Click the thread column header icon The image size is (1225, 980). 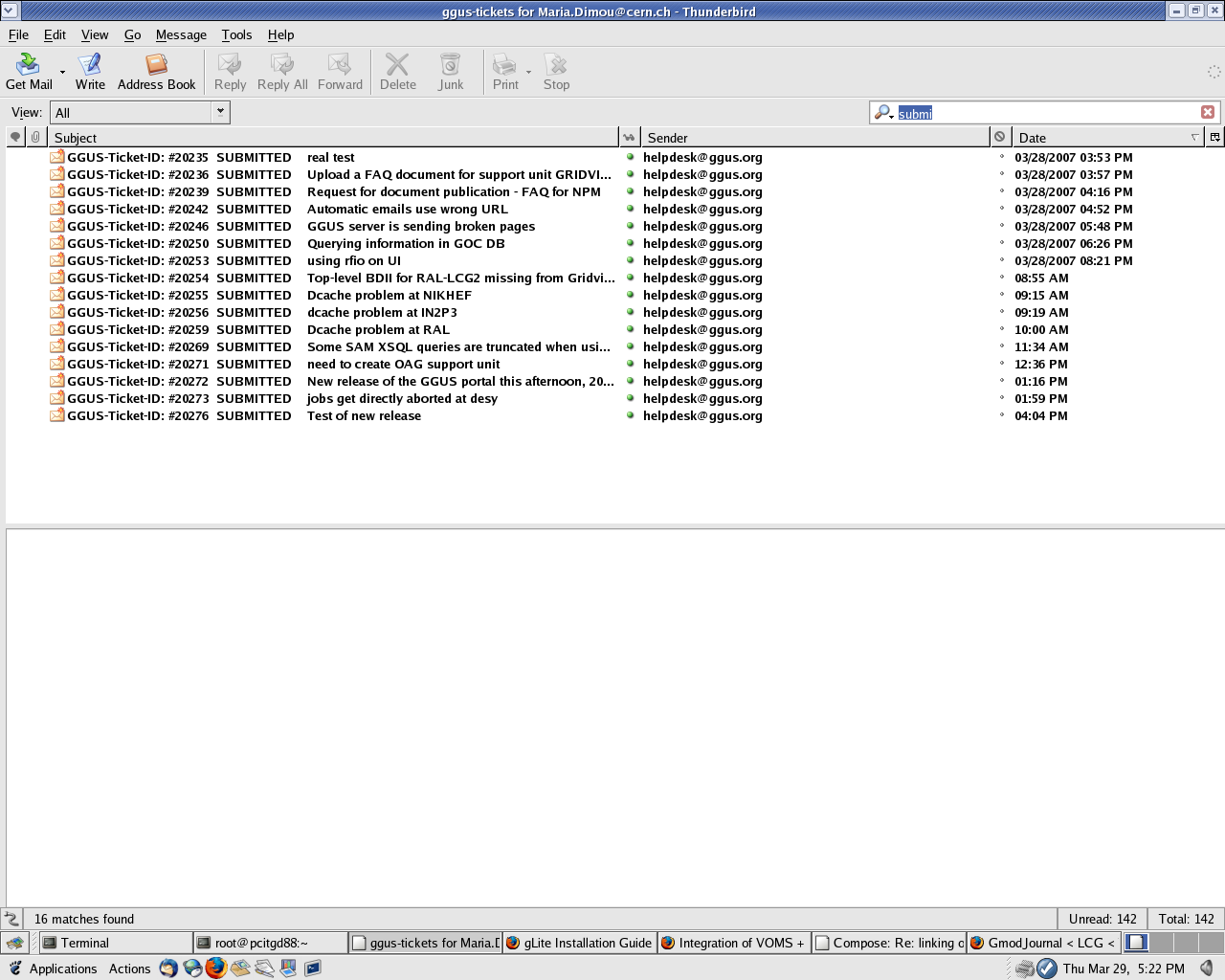[15, 137]
